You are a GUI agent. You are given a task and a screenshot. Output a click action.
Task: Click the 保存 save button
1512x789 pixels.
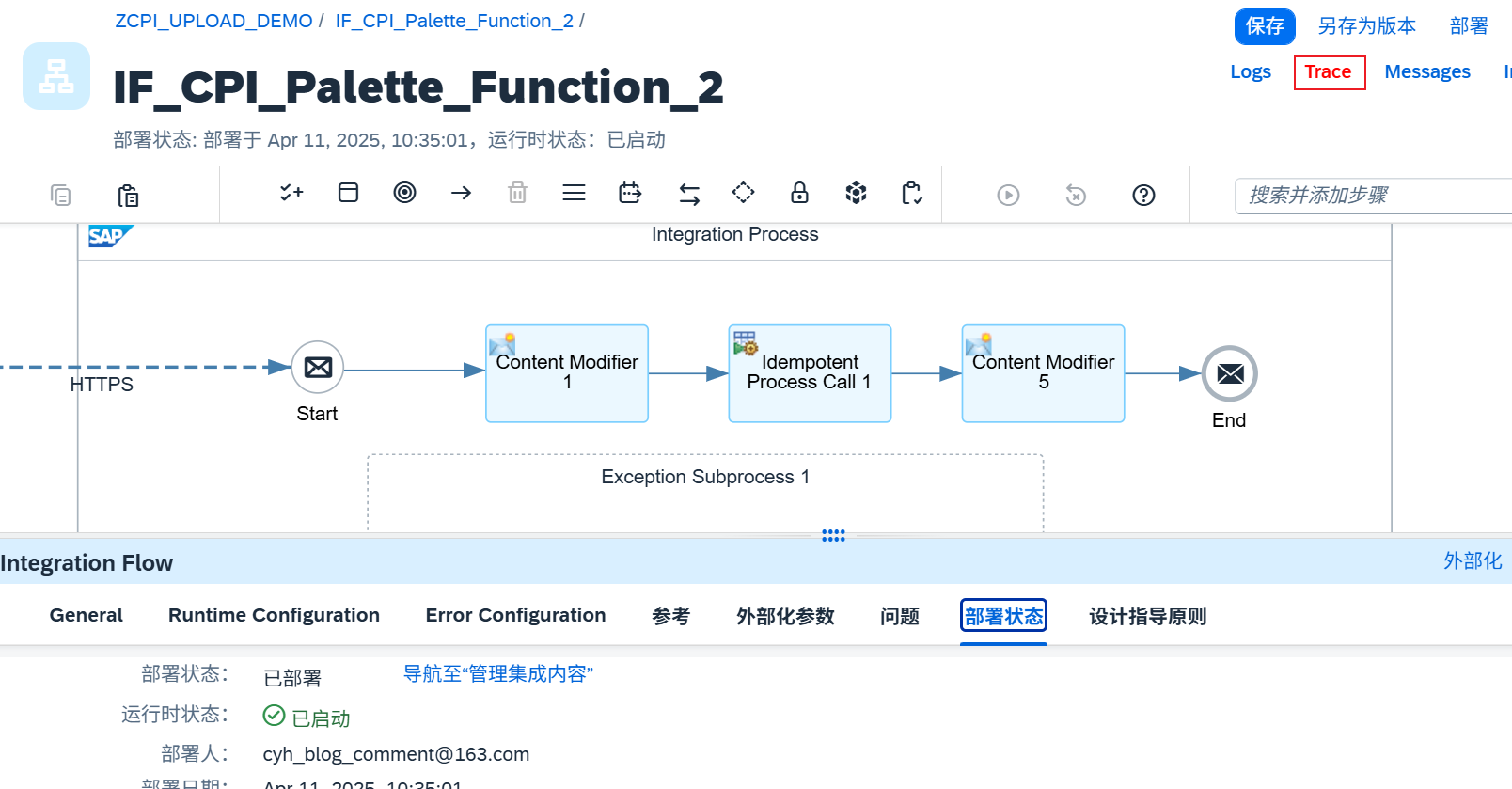tap(1265, 26)
